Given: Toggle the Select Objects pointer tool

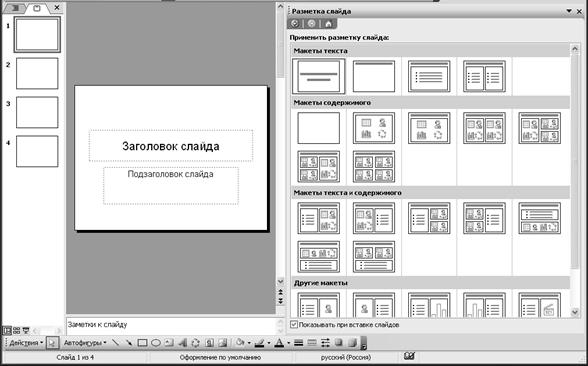Looking at the screenshot, I should coord(52,343).
